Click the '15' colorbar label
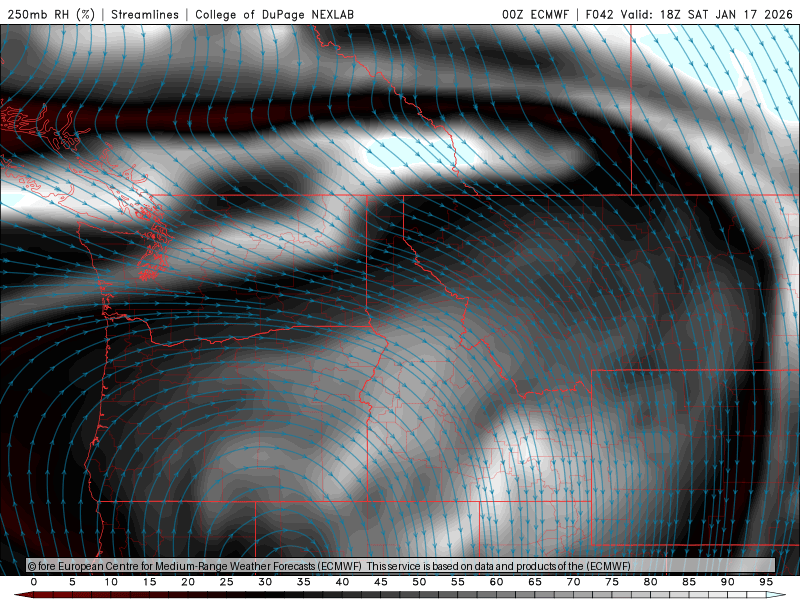This screenshot has width=800, height=600. (x=149, y=582)
